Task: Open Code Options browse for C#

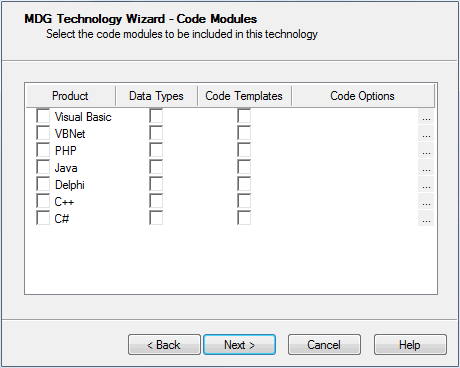Action: (426, 218)
